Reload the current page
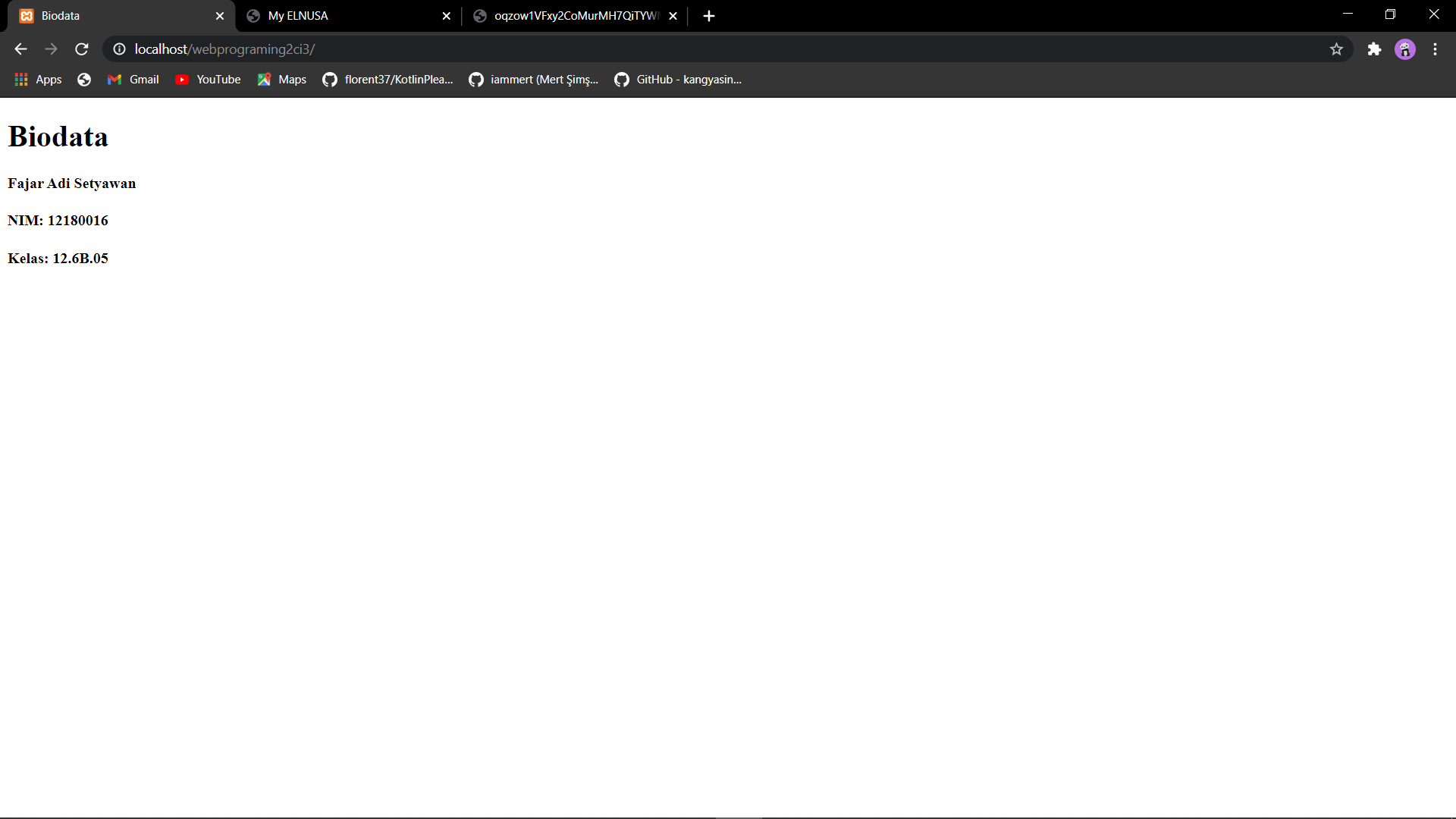 click(82, 49)
